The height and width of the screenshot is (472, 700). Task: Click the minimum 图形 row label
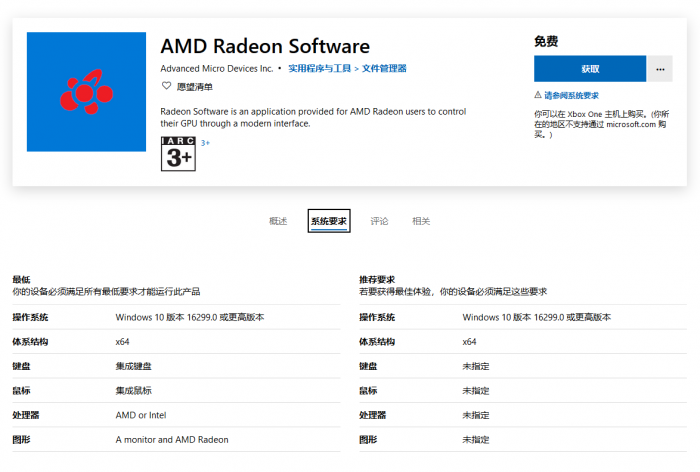click(21, 440)
